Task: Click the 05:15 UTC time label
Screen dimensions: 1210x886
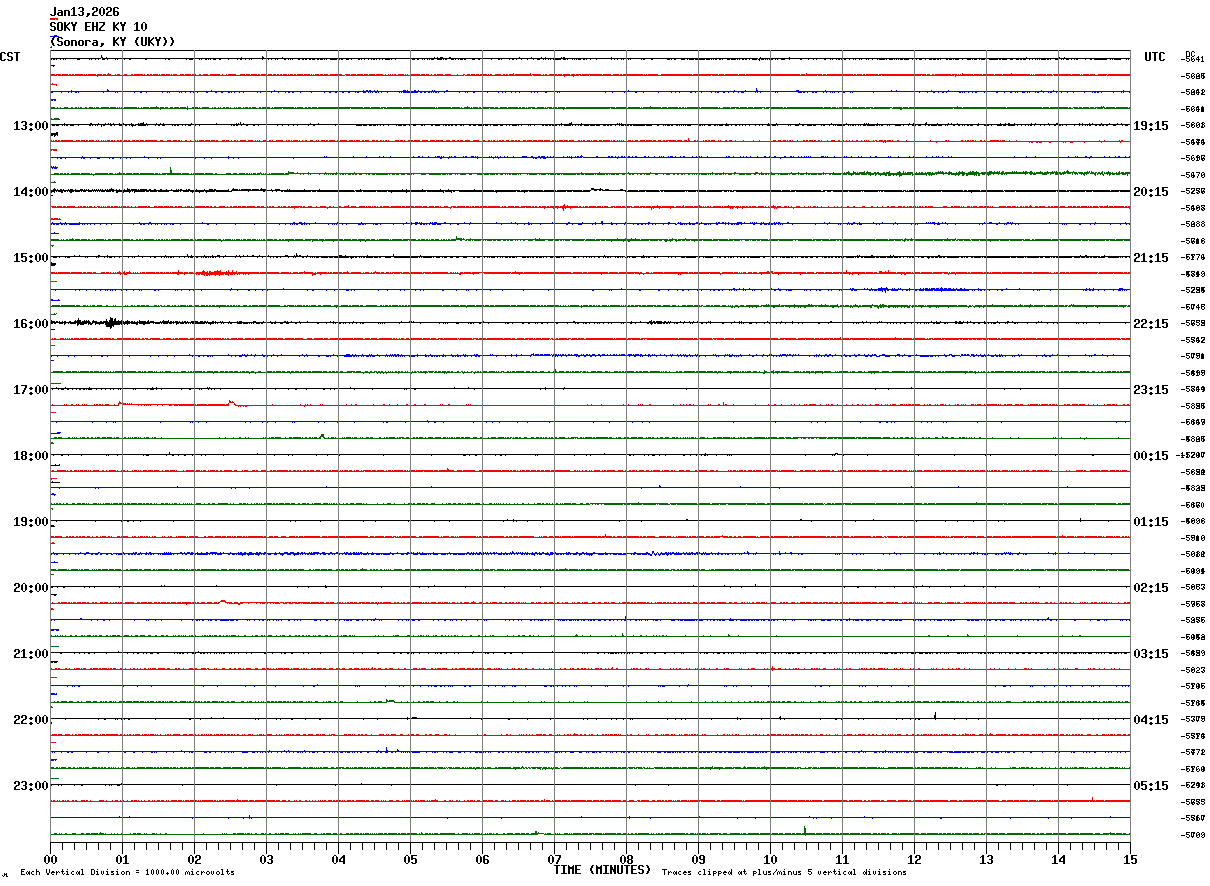Action: [1150, 786]
